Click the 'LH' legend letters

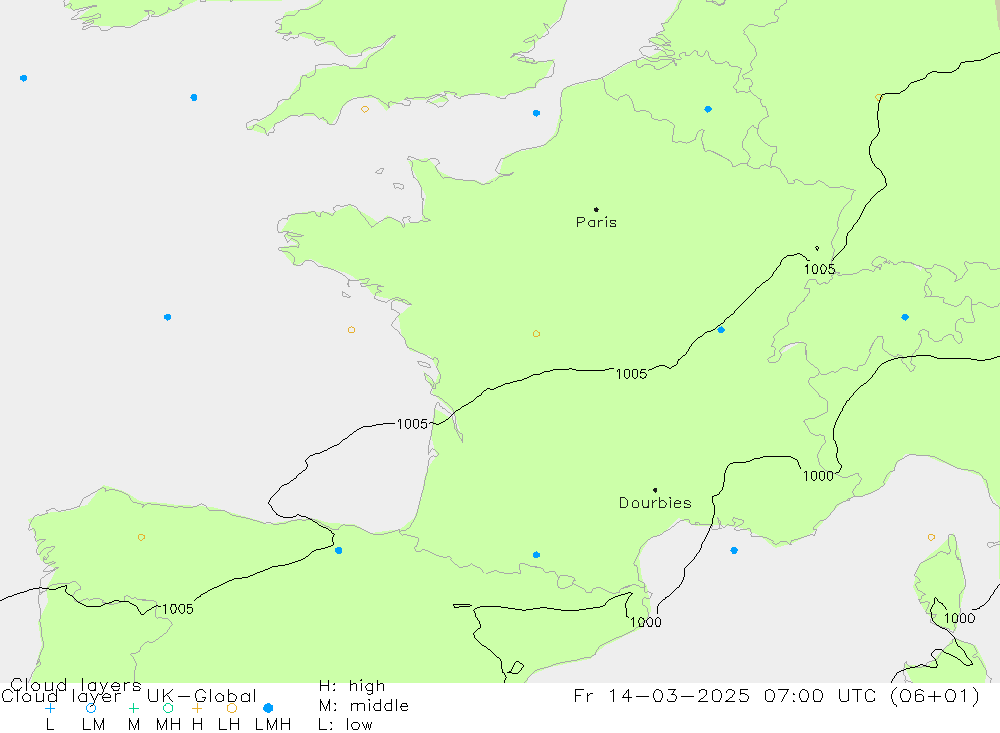point(229,725)
